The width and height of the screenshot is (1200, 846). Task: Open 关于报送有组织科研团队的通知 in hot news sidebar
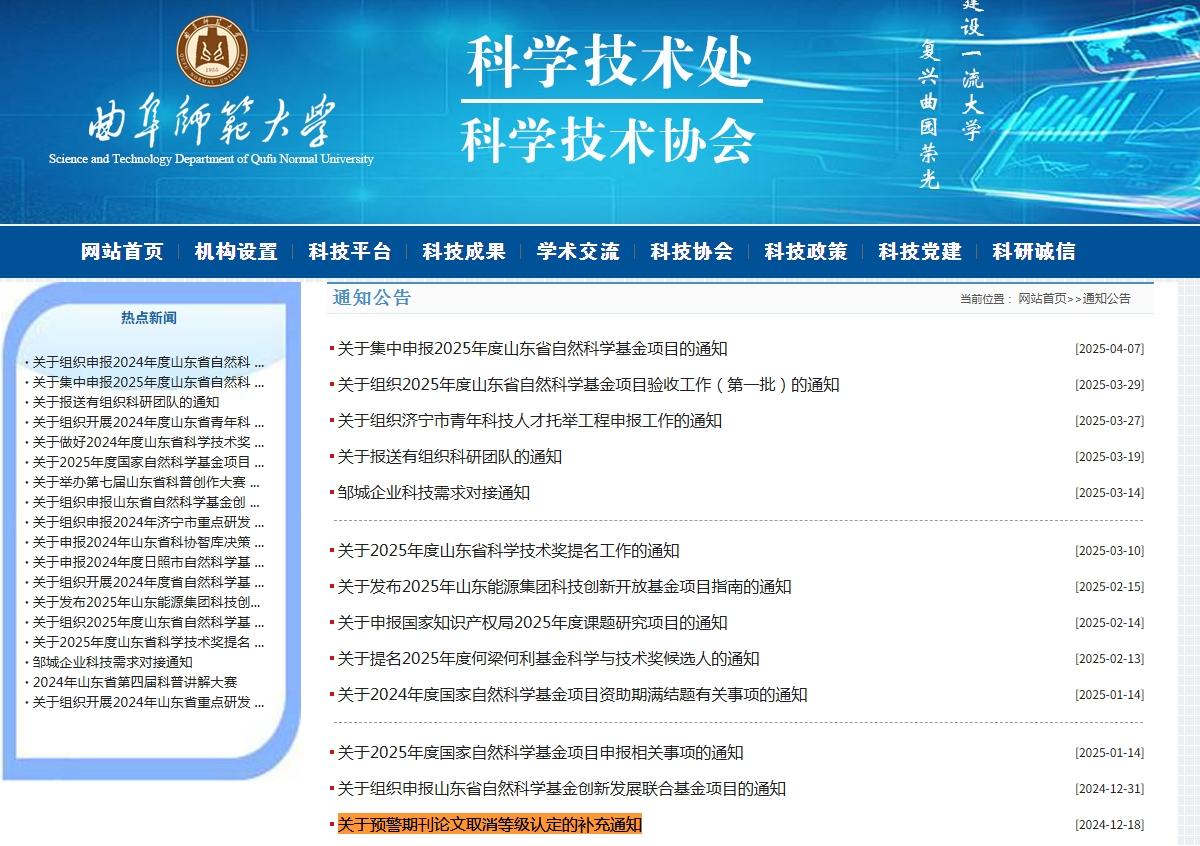[125, 402]
